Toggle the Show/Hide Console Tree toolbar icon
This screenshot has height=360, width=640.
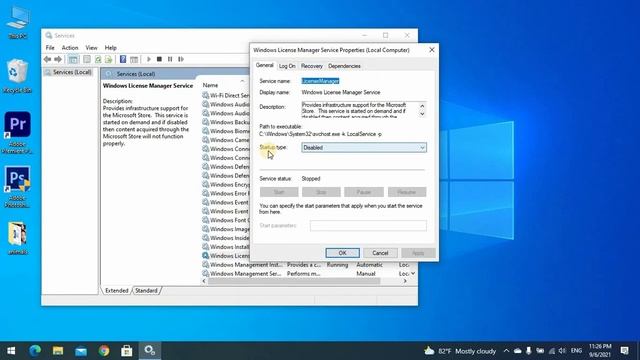[73, 59]
